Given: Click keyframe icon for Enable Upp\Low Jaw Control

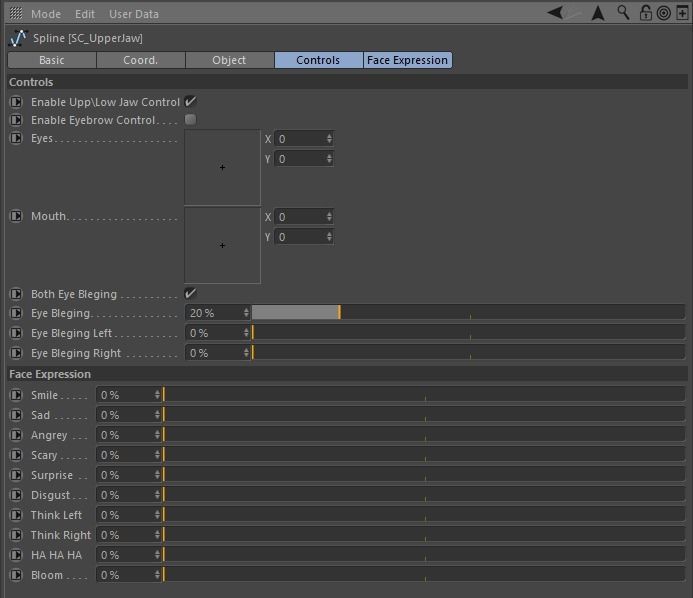Looking at the screenshot, I should tap(16, 102).
